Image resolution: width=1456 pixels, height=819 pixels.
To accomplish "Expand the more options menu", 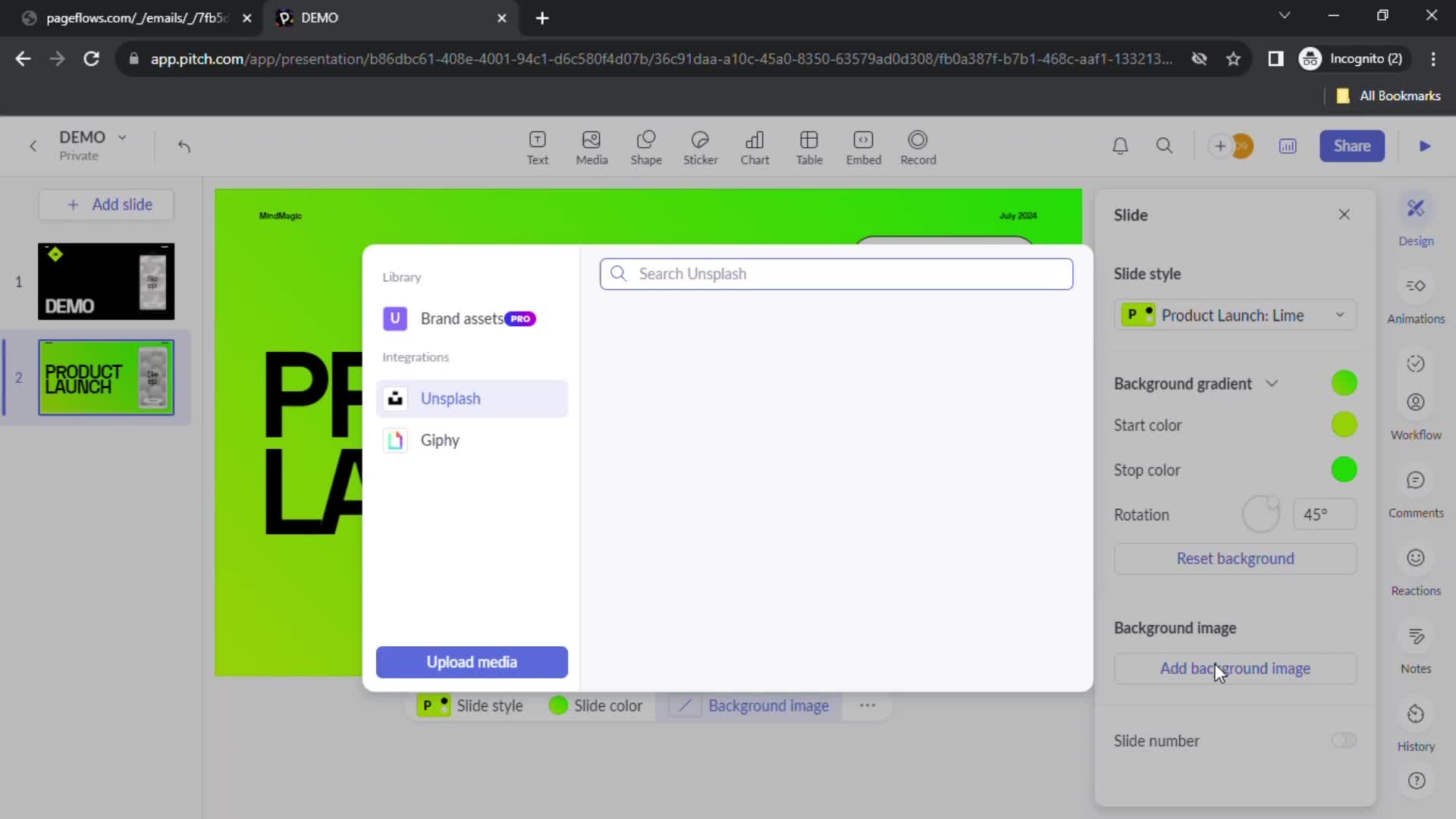I will (x=866, y=705).
